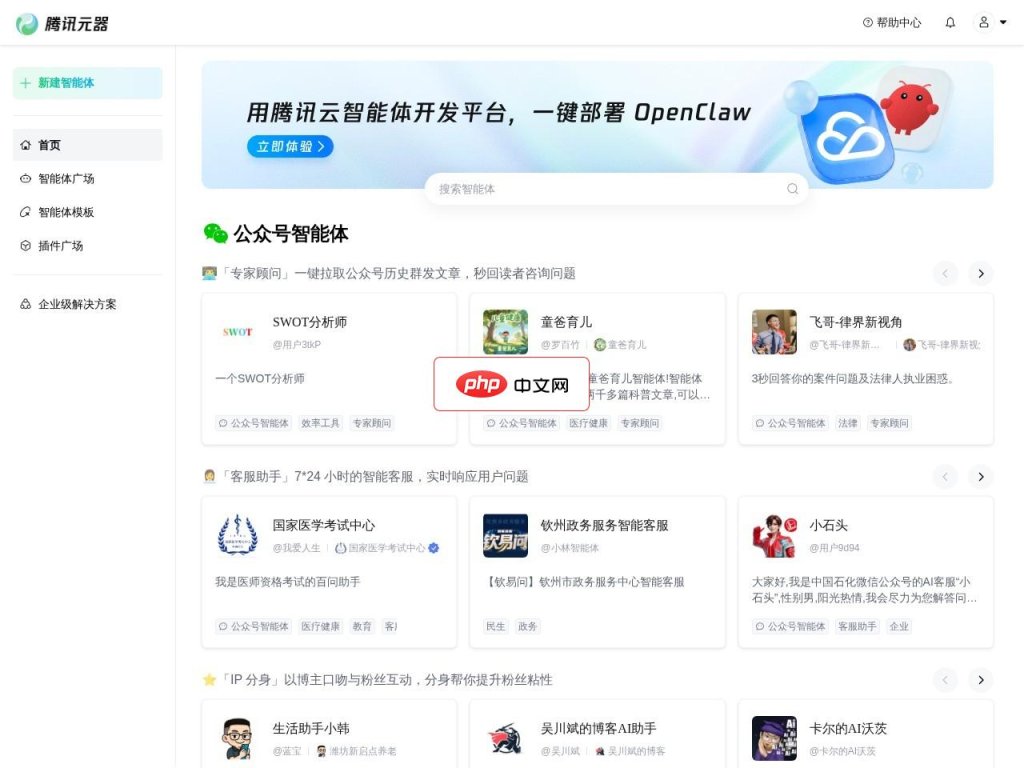Open the 童爸育儿 title
The image size is (1024, 768).
566,322
